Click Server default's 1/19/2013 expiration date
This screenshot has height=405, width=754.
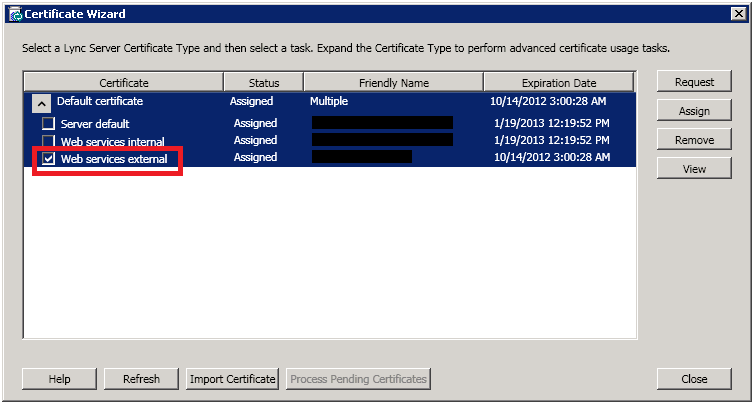552,123
